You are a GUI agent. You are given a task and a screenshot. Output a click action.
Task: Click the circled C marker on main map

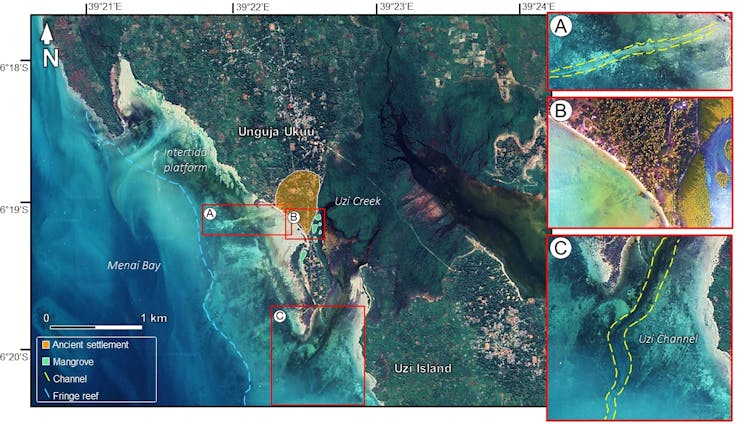(x=279, y=316)
